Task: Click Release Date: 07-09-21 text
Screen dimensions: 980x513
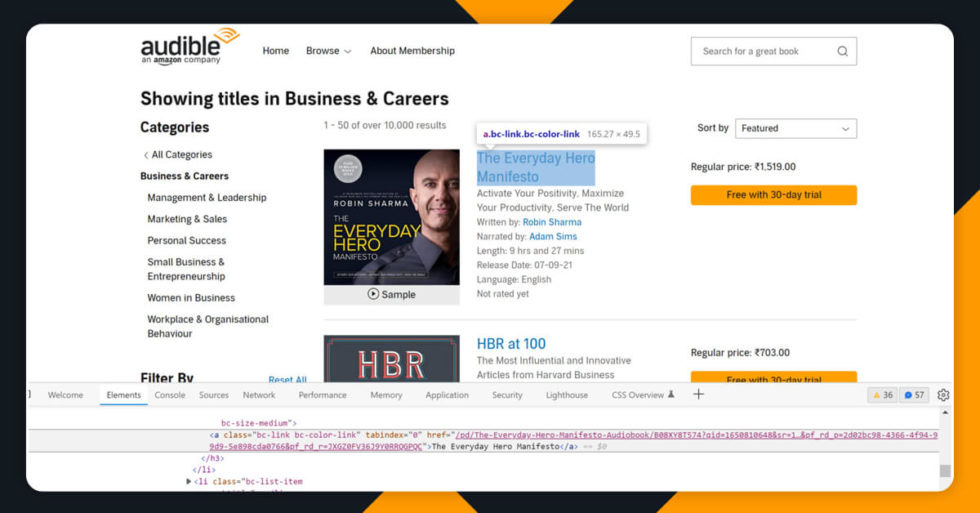Action: tap(524, 265)
